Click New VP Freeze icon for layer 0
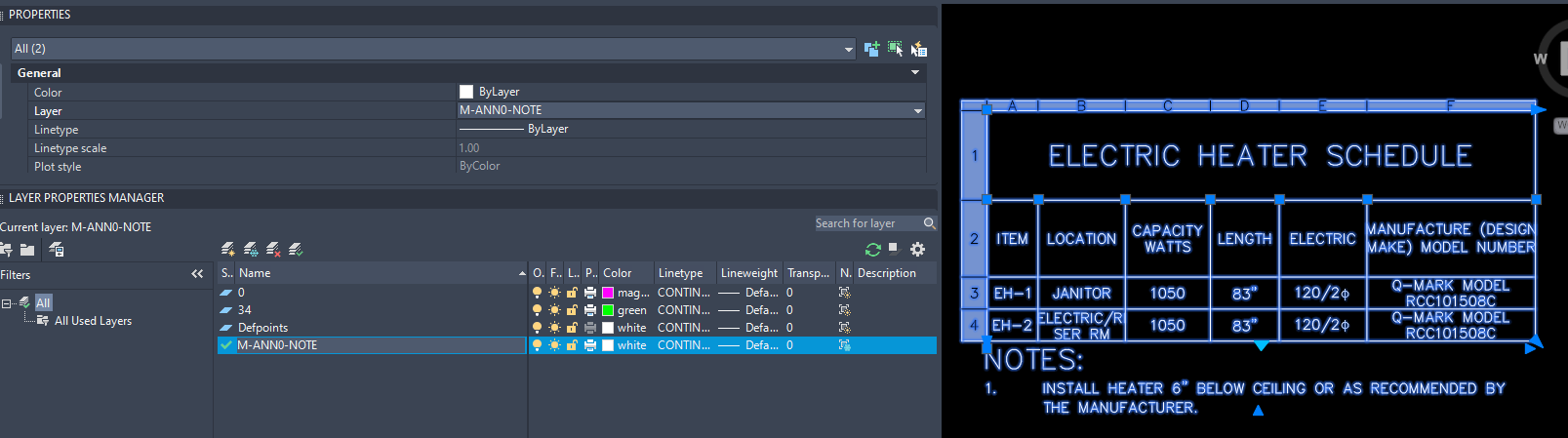Viewport: 1568px width, 438px height. 845,293
